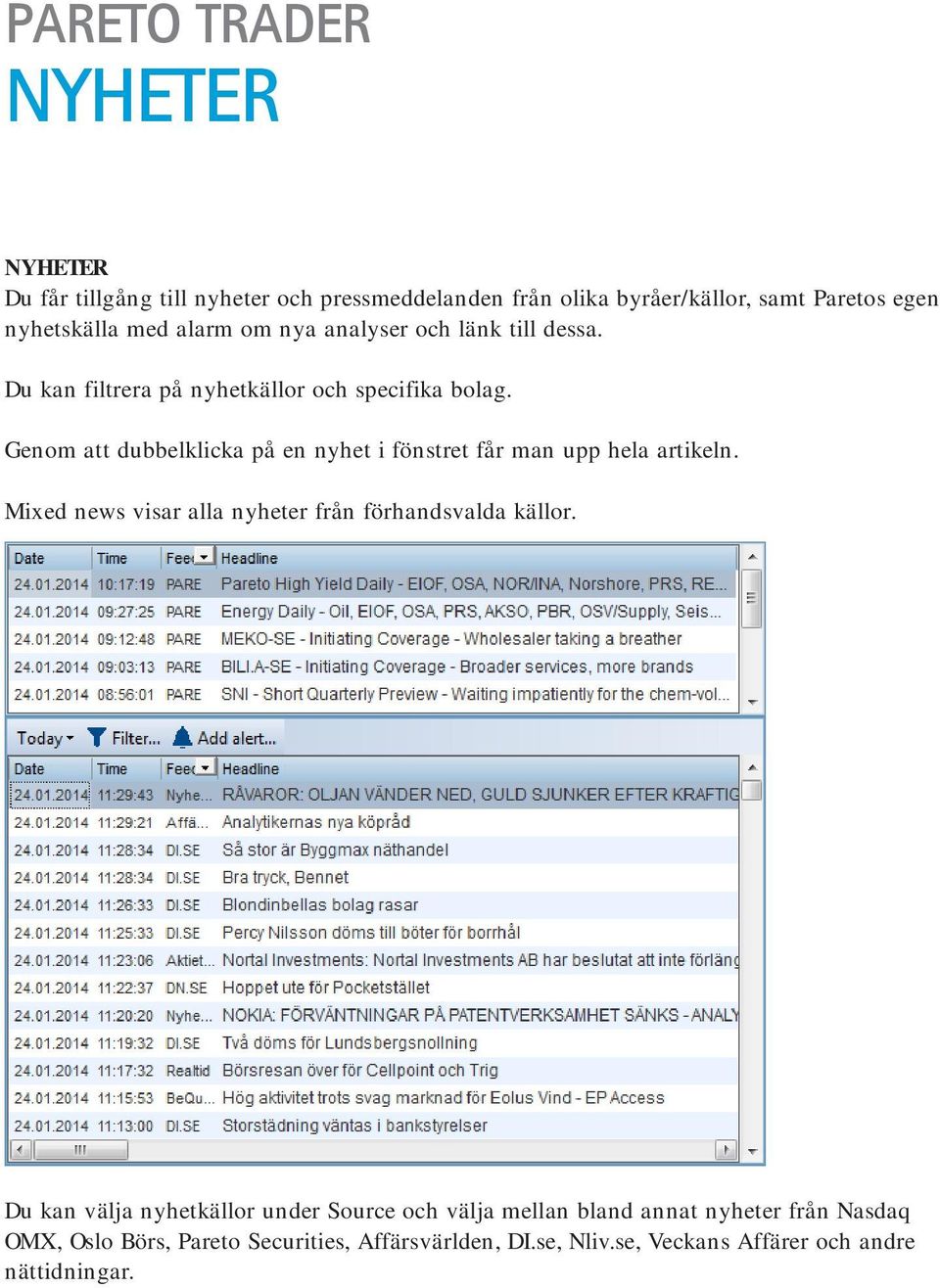This screenshot has height=1288, width=940.
Task: Select headline 'NOKIA: FÖRVÄNTNINGAR PÅ PATENTVERKSAMHET'
Action: (480, 1015)
